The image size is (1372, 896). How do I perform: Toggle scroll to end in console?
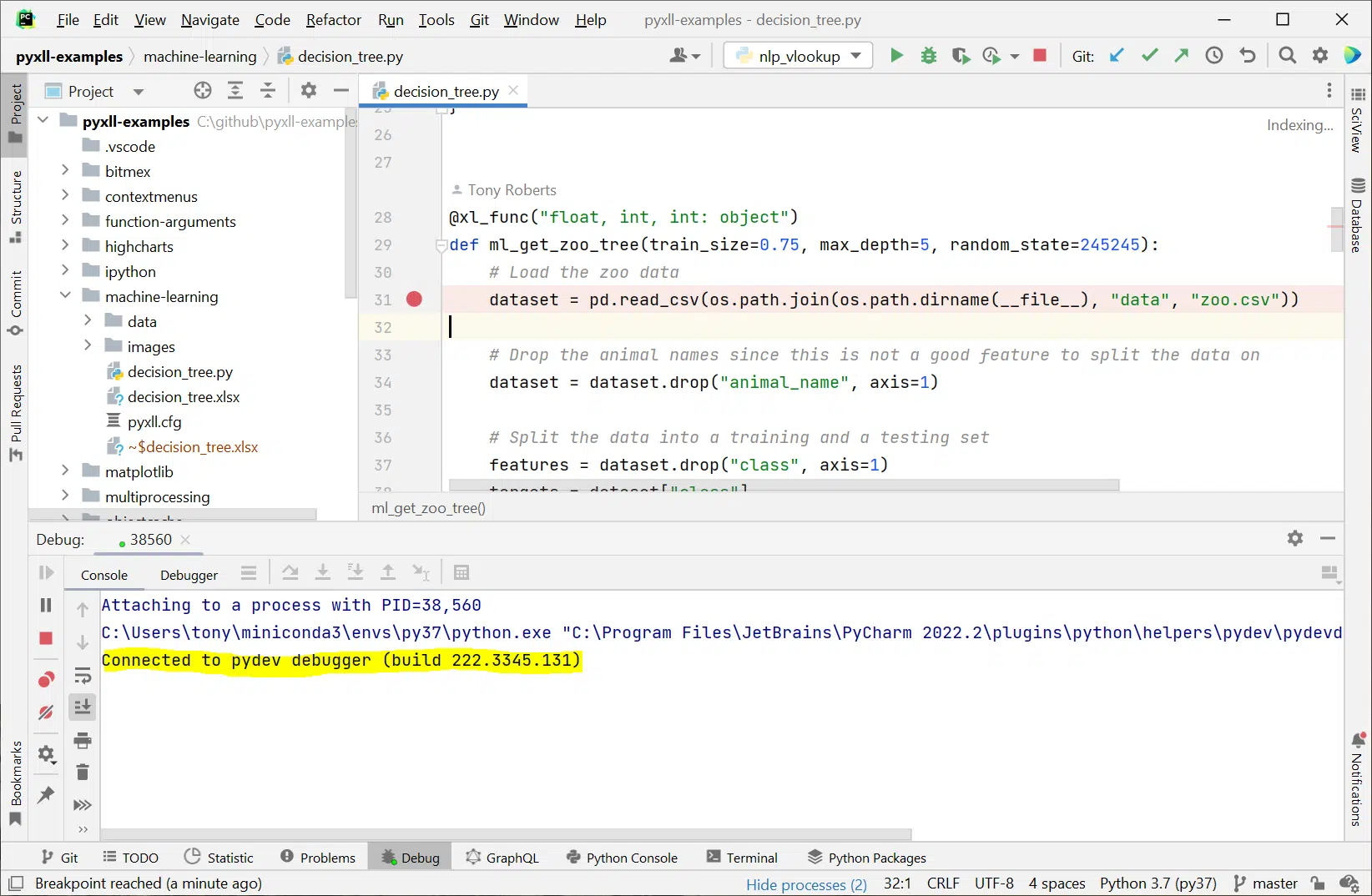pos(83,707)
